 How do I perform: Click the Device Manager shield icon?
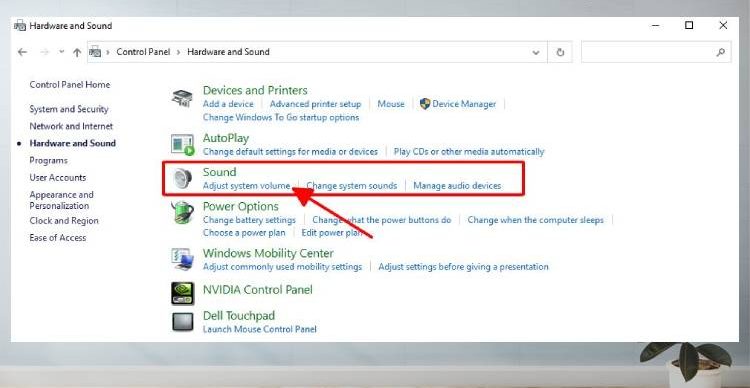tap(425, 104)
